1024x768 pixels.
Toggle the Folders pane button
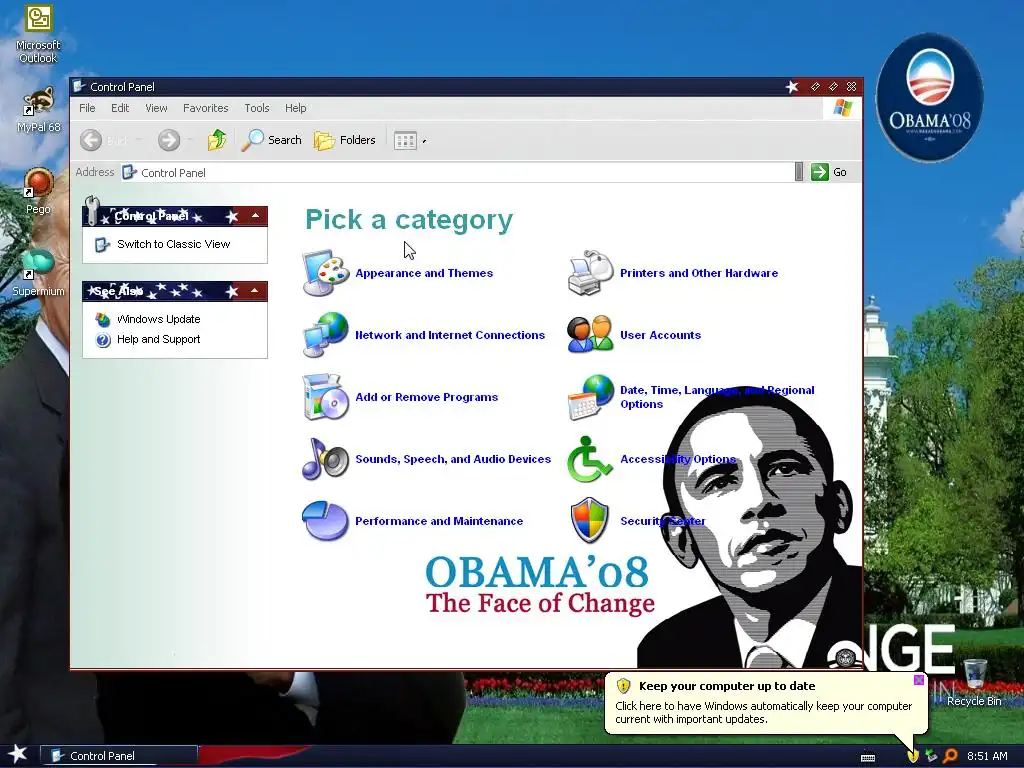345,140
